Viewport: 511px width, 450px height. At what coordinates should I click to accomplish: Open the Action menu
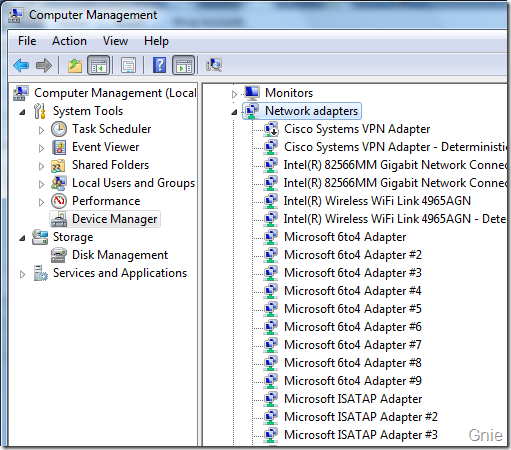click(x=69, y=41)
